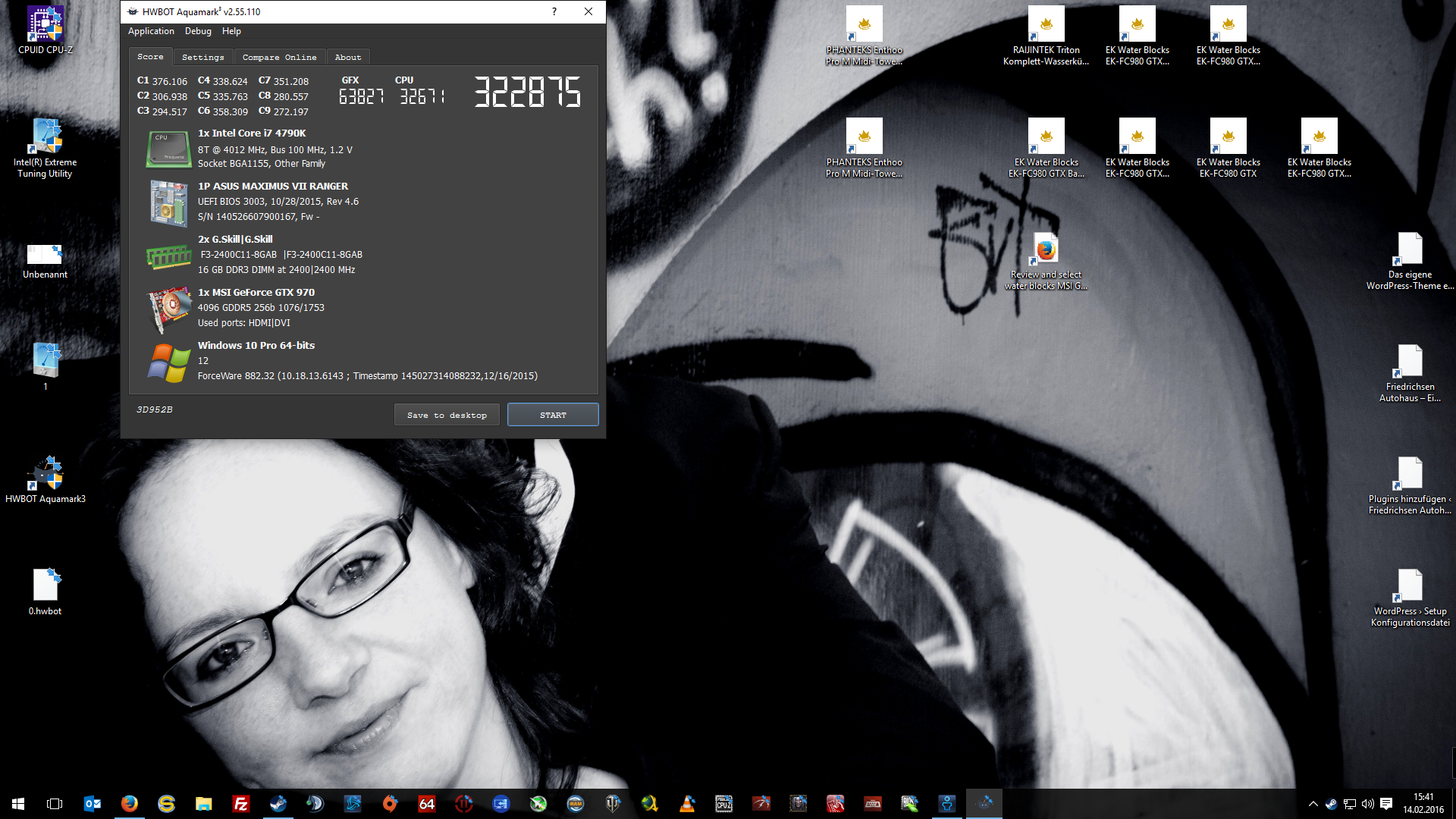Select Intel Extreme Tuning Utility desktop icon
This screenshot has height=819, width=1456.
(45, 148)
